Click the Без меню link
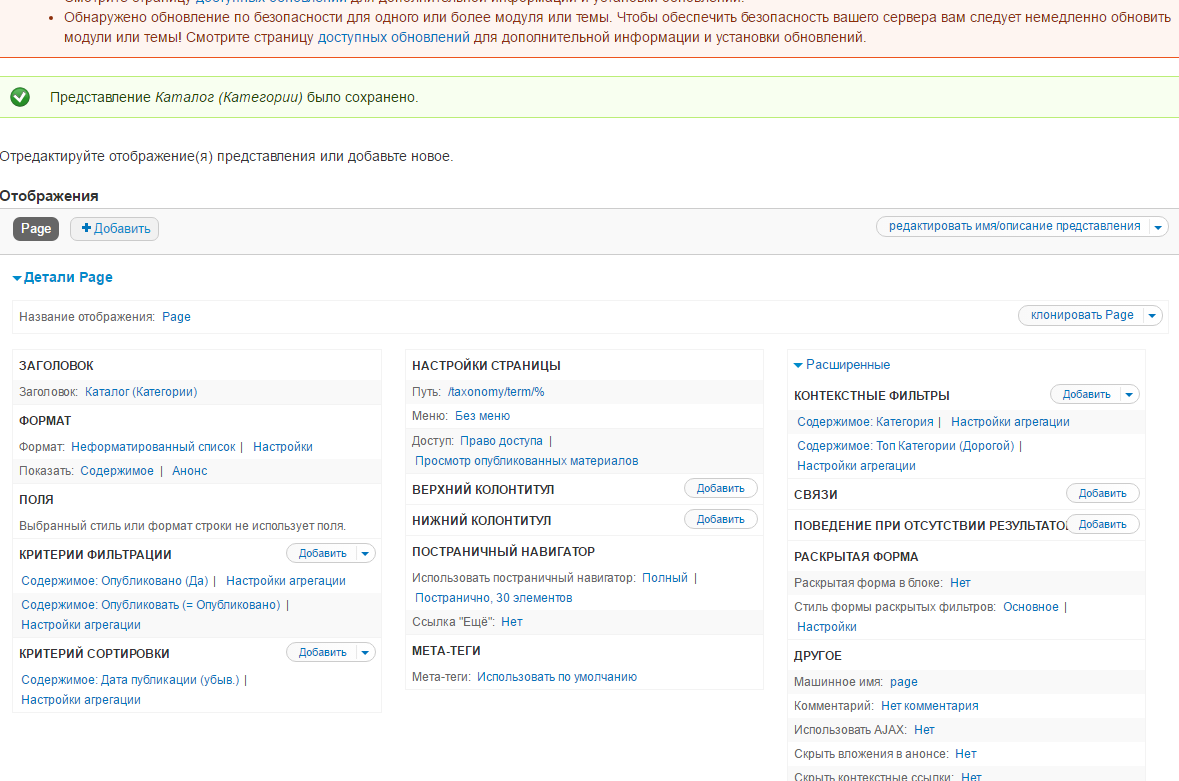1179x781 pixels. coord(482,416)
